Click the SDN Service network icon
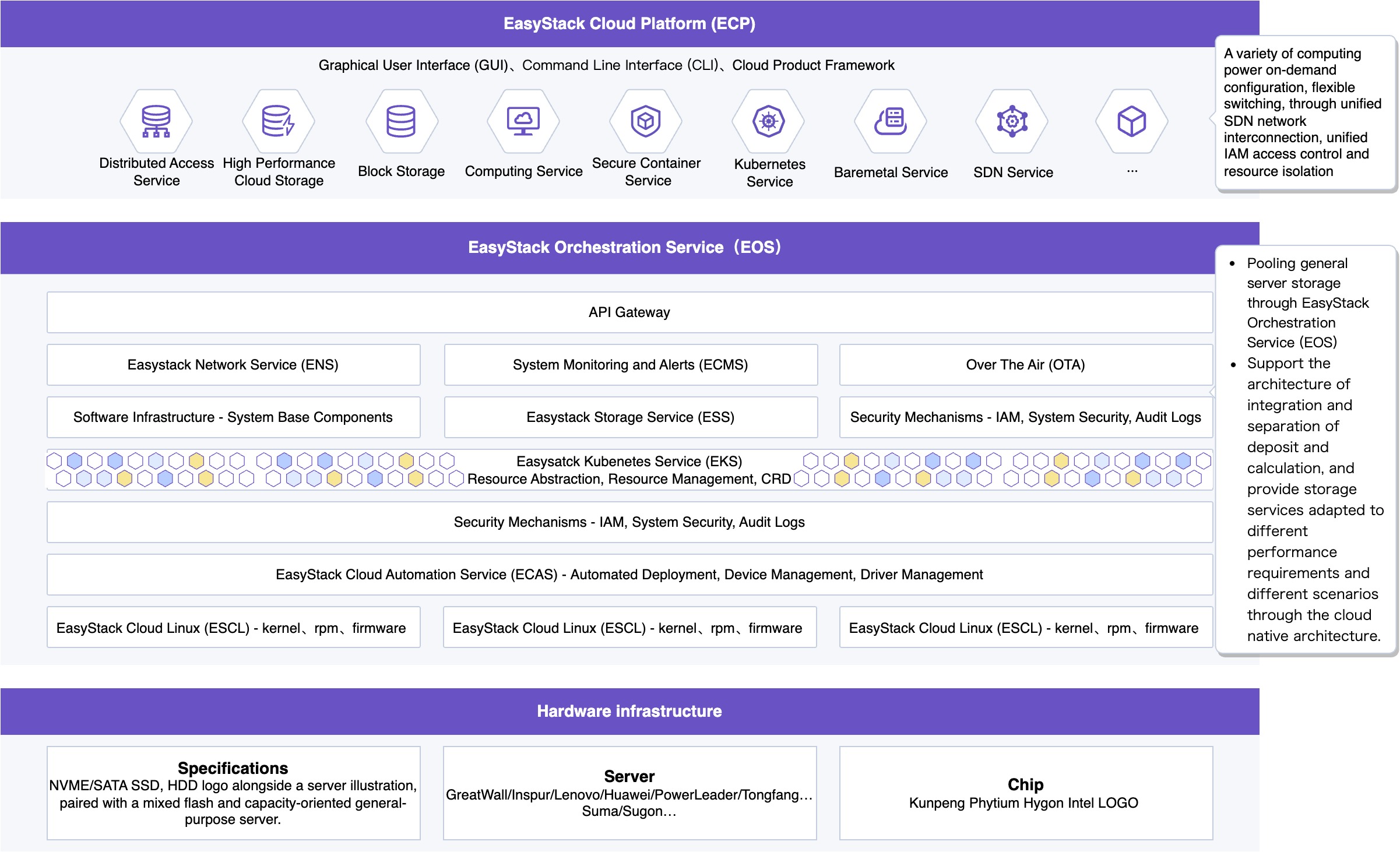 pos(1012,121)
